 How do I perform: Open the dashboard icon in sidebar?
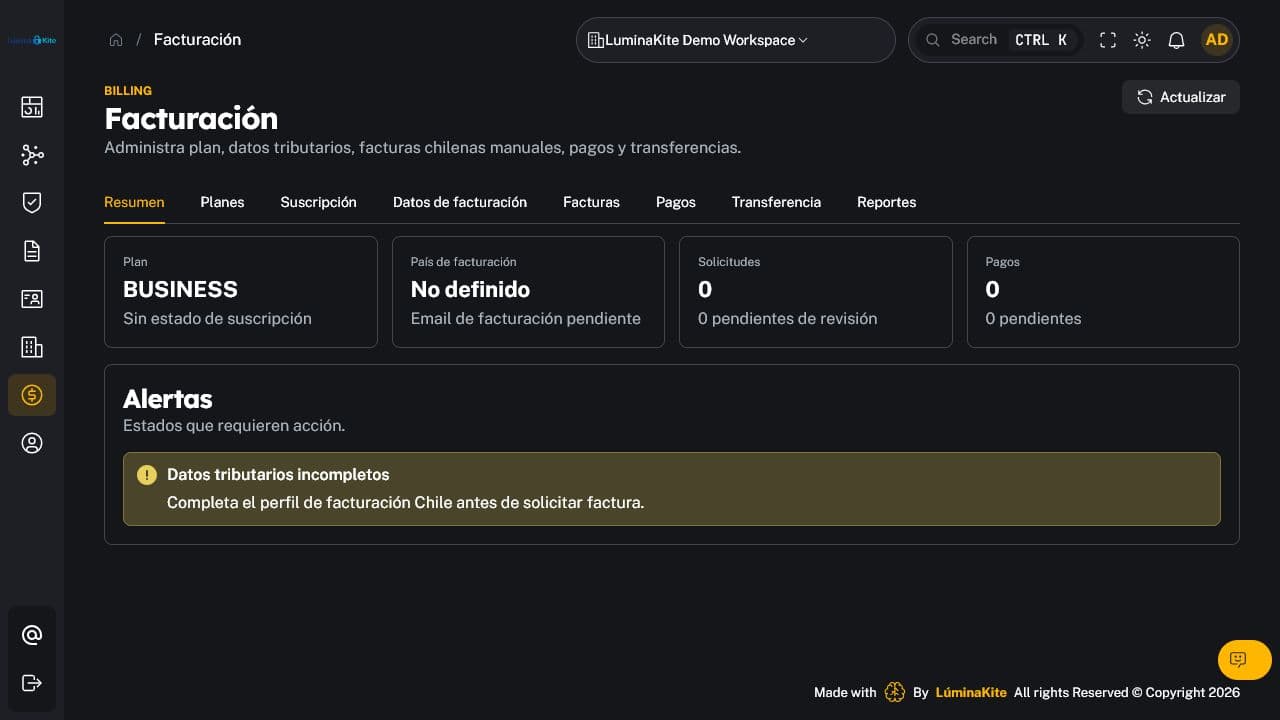32,107
